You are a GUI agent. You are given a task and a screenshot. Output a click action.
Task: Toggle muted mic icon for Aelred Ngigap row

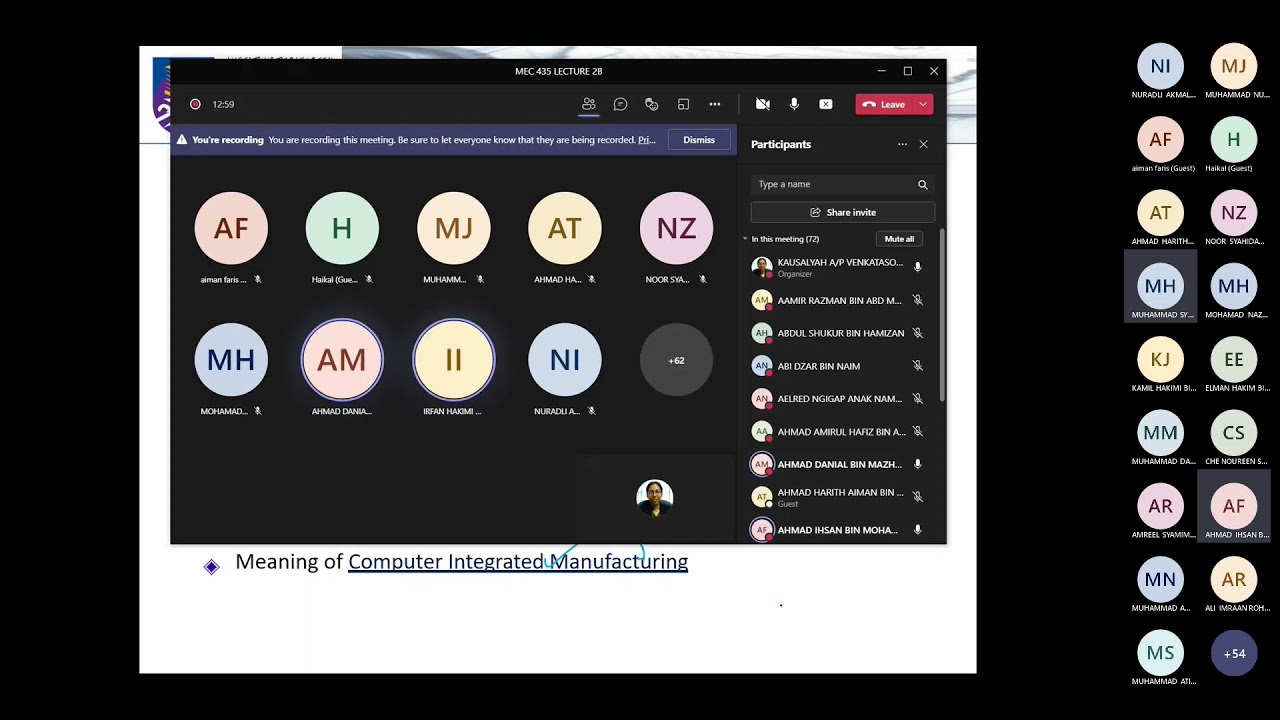click(x=917, y=399)
